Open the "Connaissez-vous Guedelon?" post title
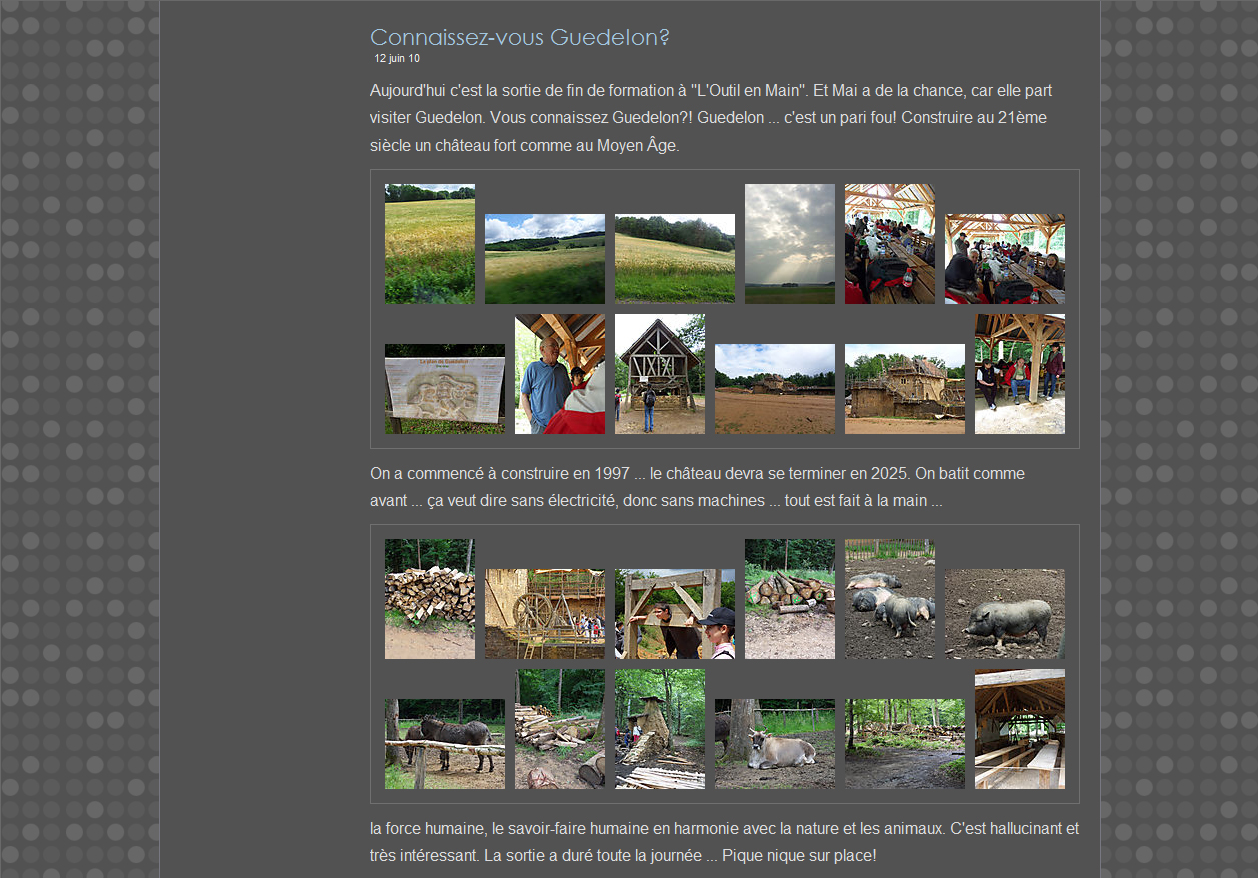The height and width of the screenshot is (878, 1258). pos(519,38)
